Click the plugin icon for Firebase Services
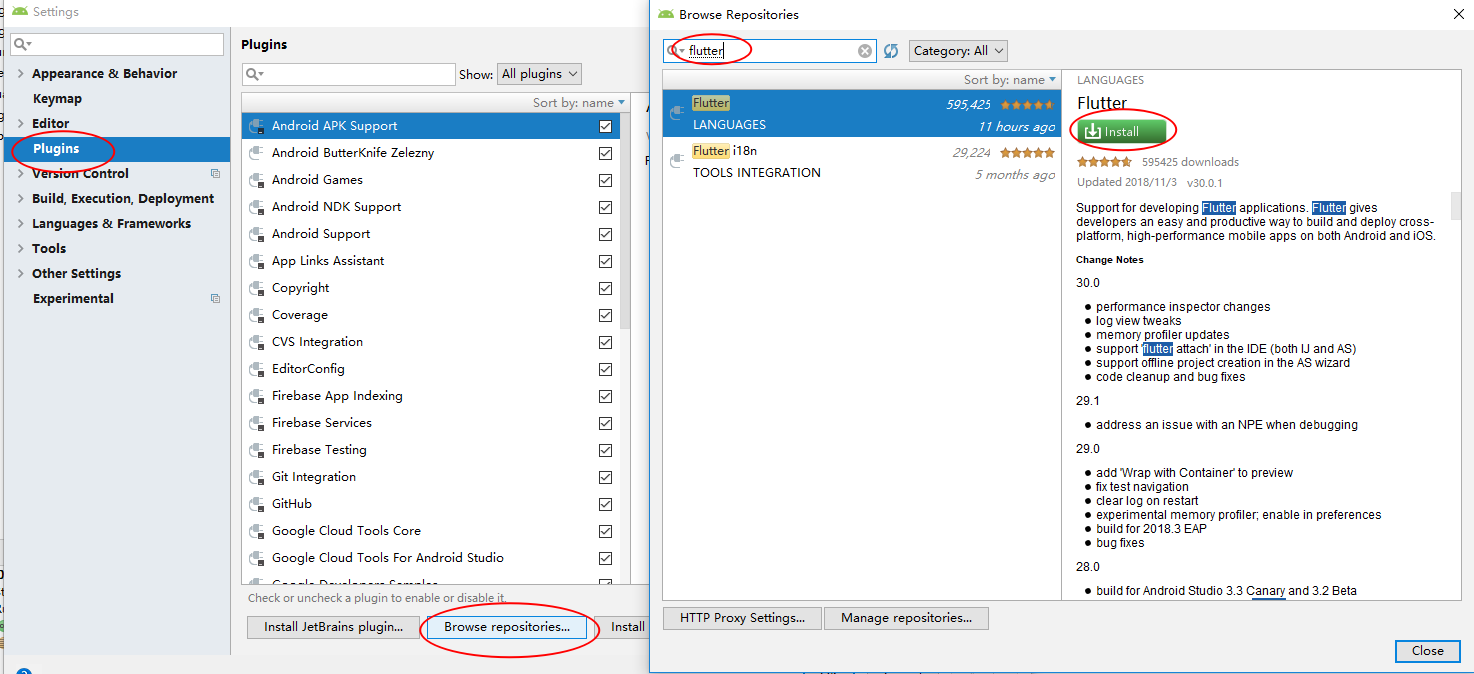 (257, 423)
